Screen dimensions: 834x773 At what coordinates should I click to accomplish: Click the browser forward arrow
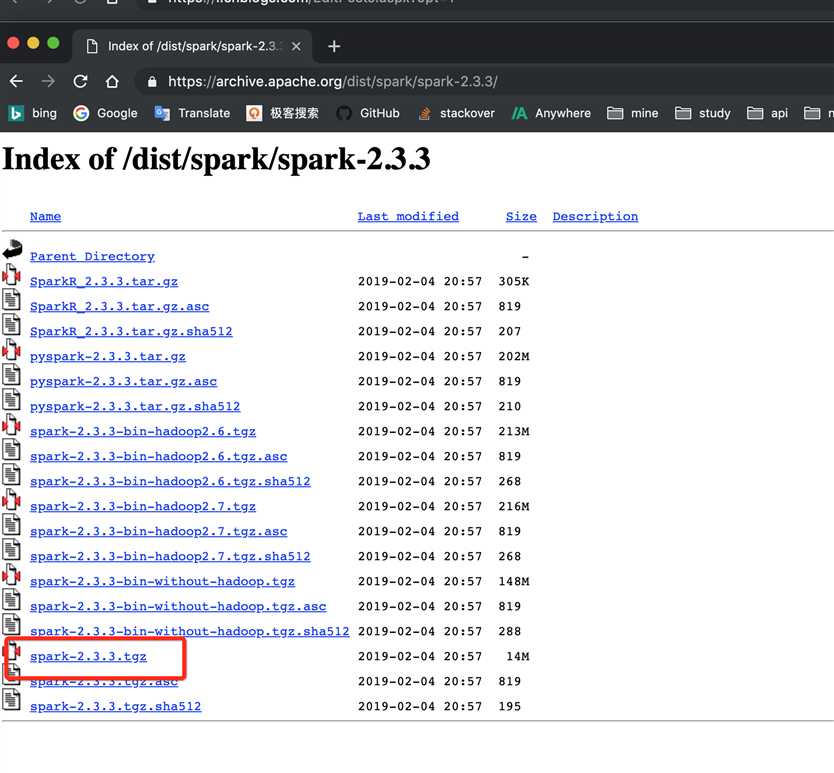(x=48, y=81)
